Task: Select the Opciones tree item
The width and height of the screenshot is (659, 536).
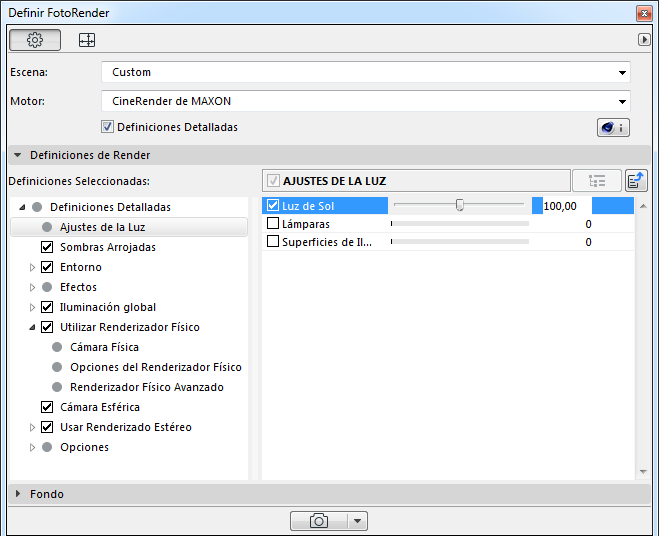Action: pyautogui.click(x=84, y=447)
